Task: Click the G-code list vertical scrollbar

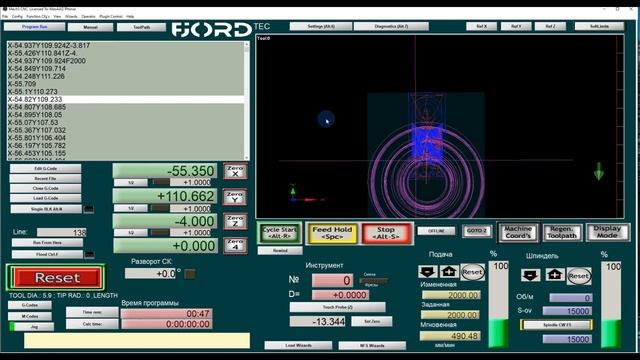Action: click(247, 100)
